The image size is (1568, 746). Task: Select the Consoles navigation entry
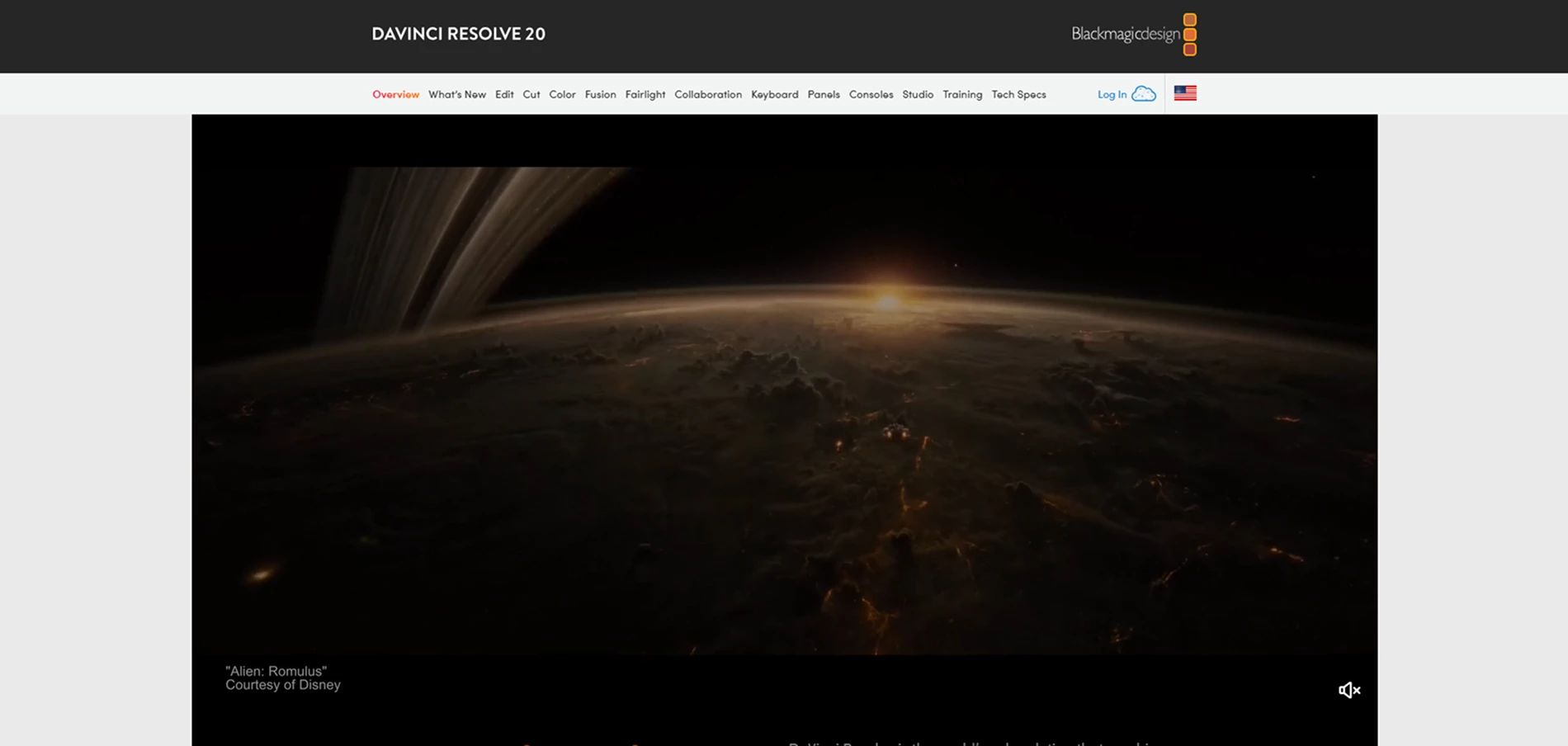pos(871,94)
